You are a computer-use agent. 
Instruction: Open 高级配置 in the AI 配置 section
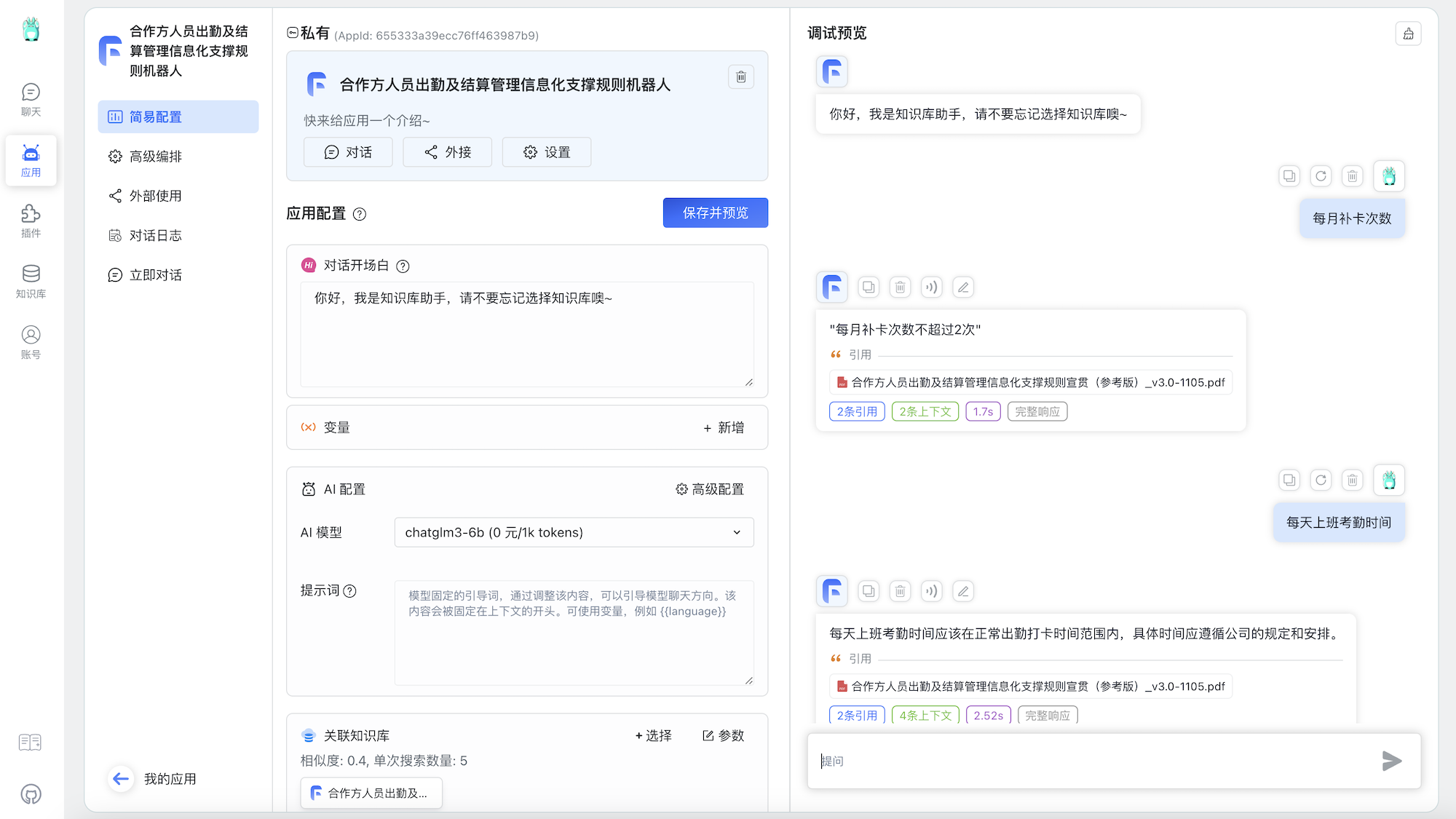click(x=710, y=489)
